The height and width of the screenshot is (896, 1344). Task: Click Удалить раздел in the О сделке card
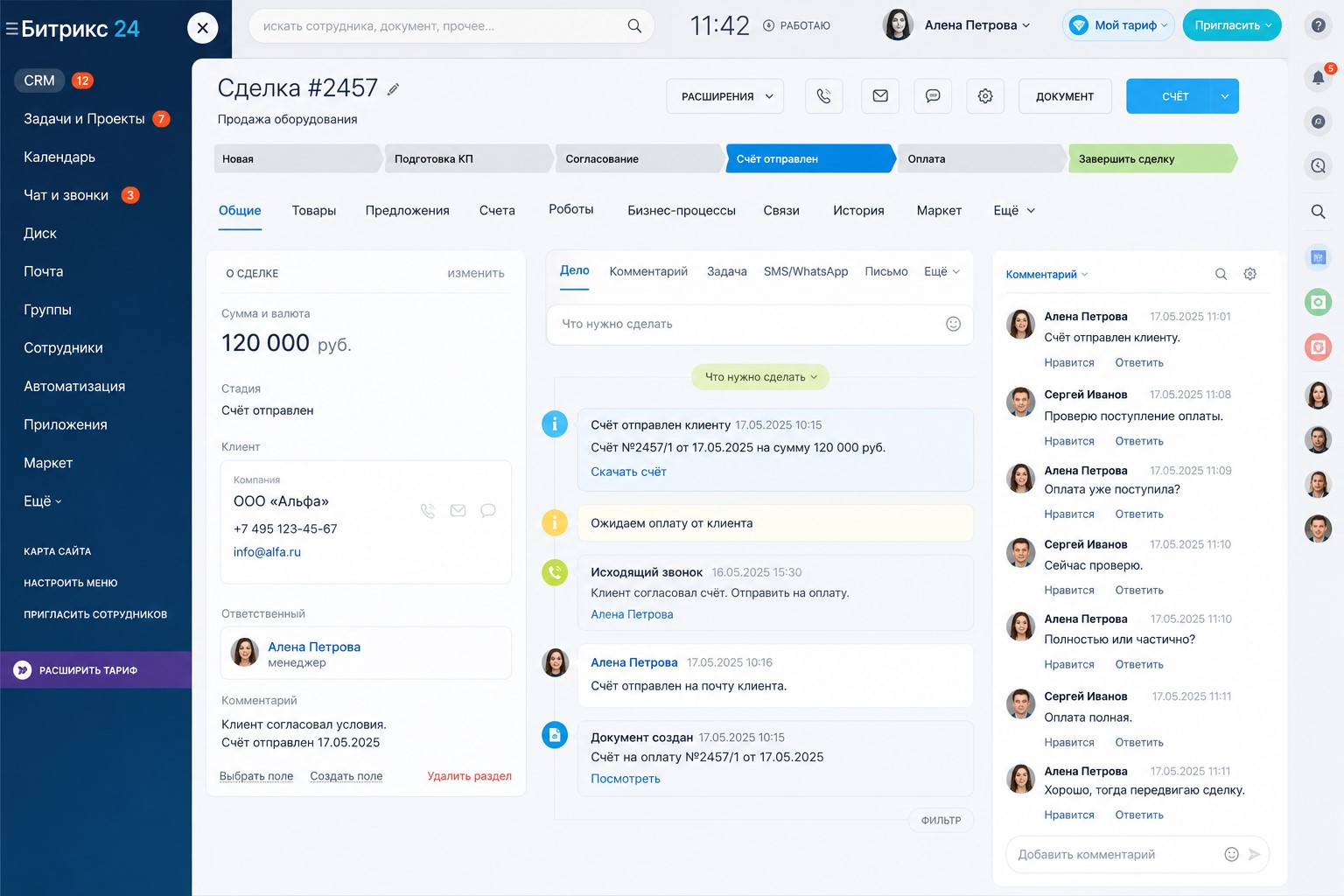click(469, 776)
